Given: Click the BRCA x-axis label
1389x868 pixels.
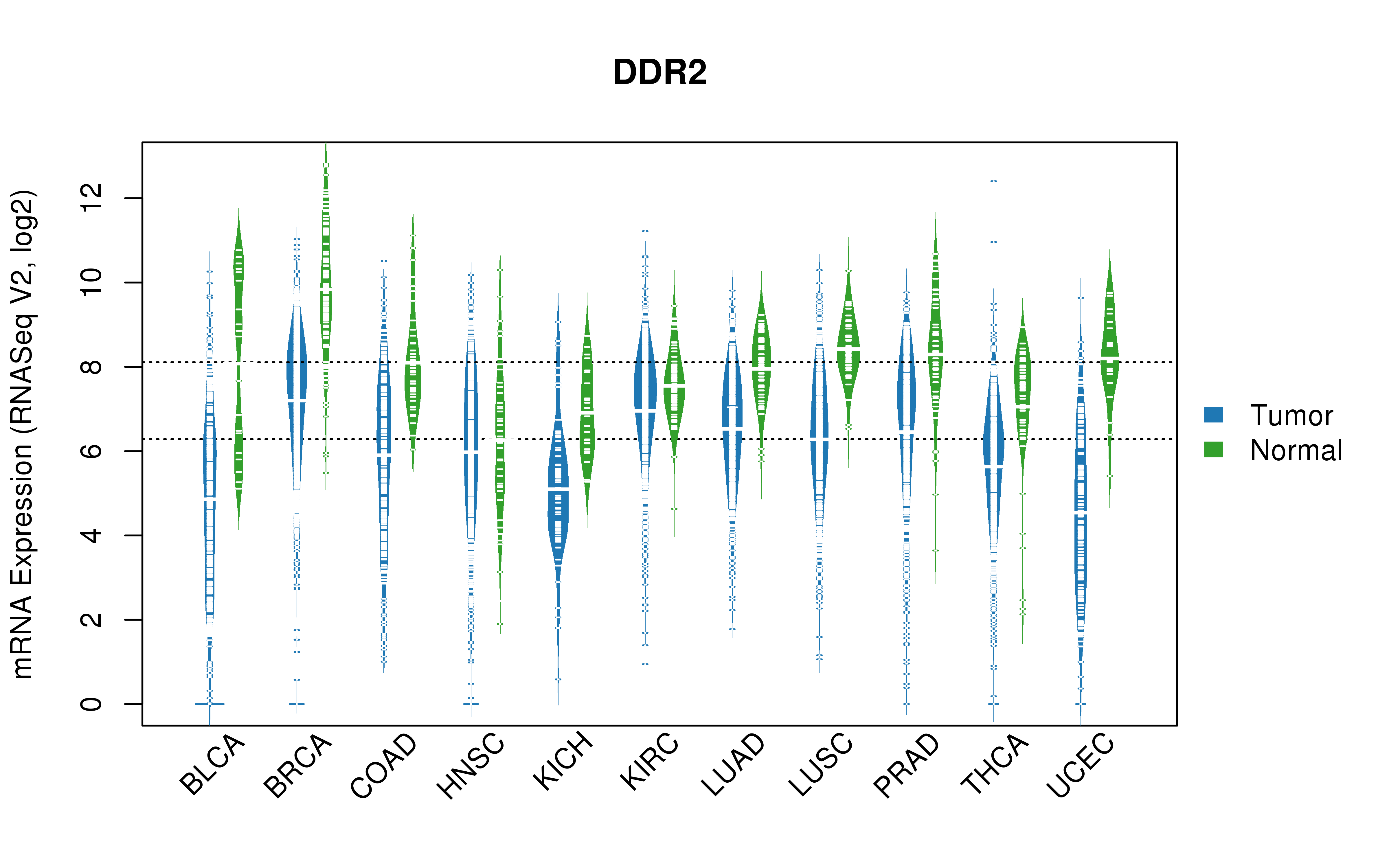Looking at the screenshot, I should click(297, 765).
